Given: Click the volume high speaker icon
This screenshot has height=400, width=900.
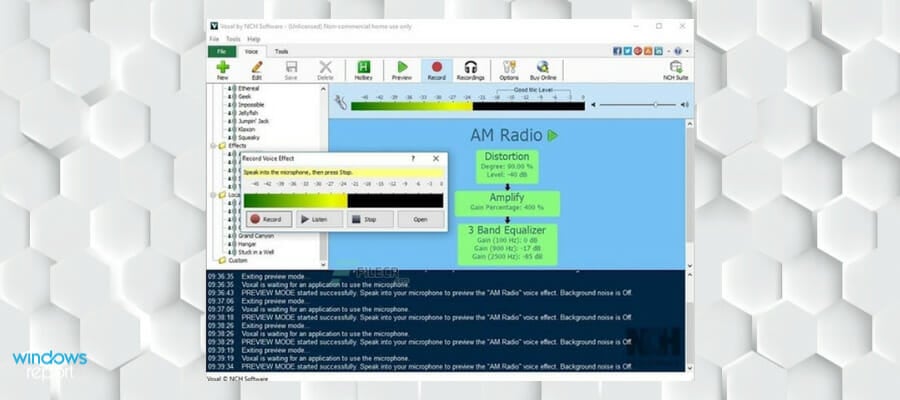Looking at the screenshot, I should [684, 105].
